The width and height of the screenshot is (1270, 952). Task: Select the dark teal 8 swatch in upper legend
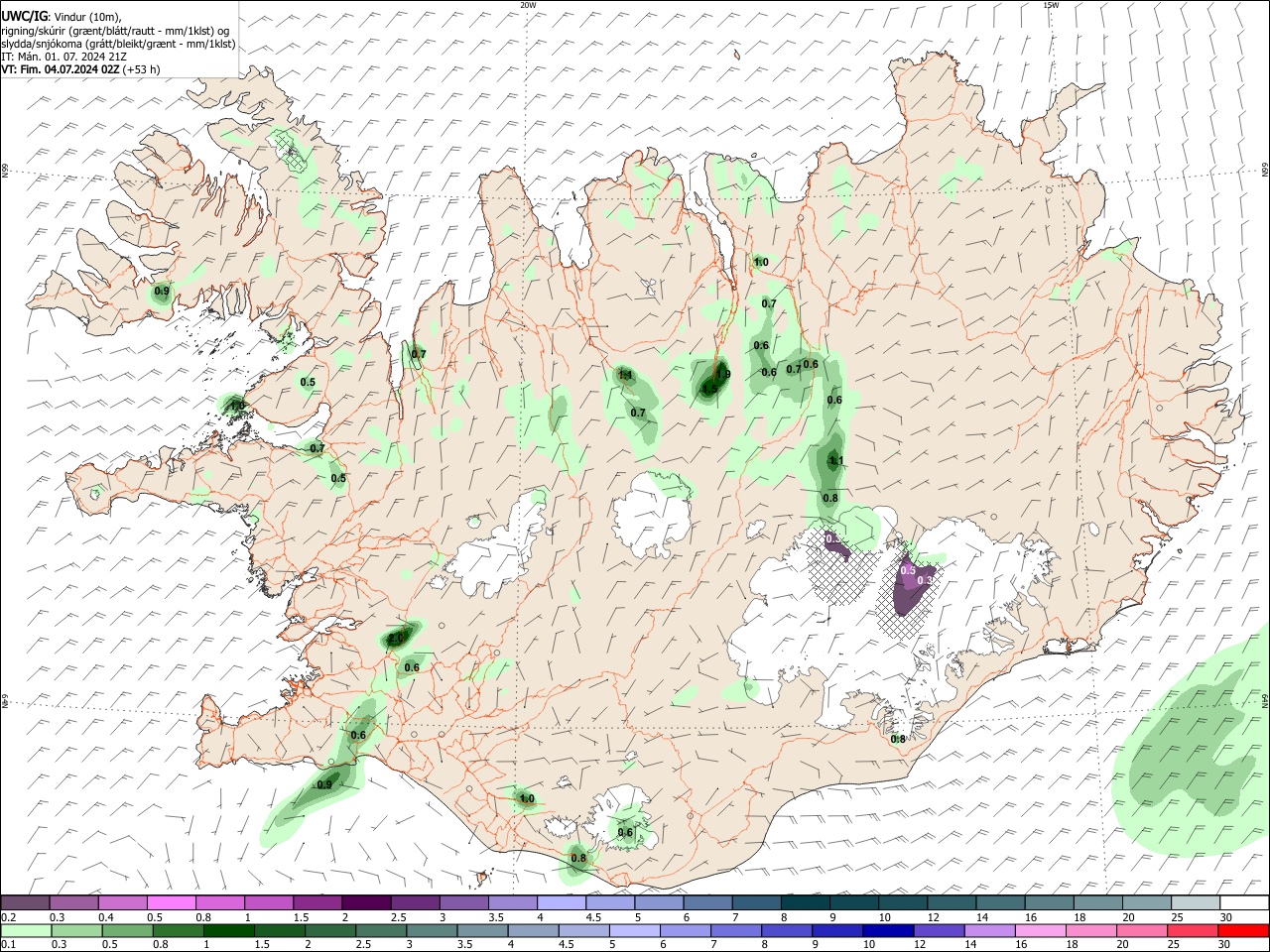tap(805, 902)
